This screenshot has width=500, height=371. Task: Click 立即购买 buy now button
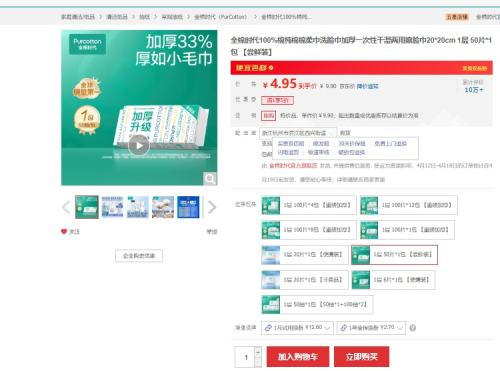coord(361,357)
